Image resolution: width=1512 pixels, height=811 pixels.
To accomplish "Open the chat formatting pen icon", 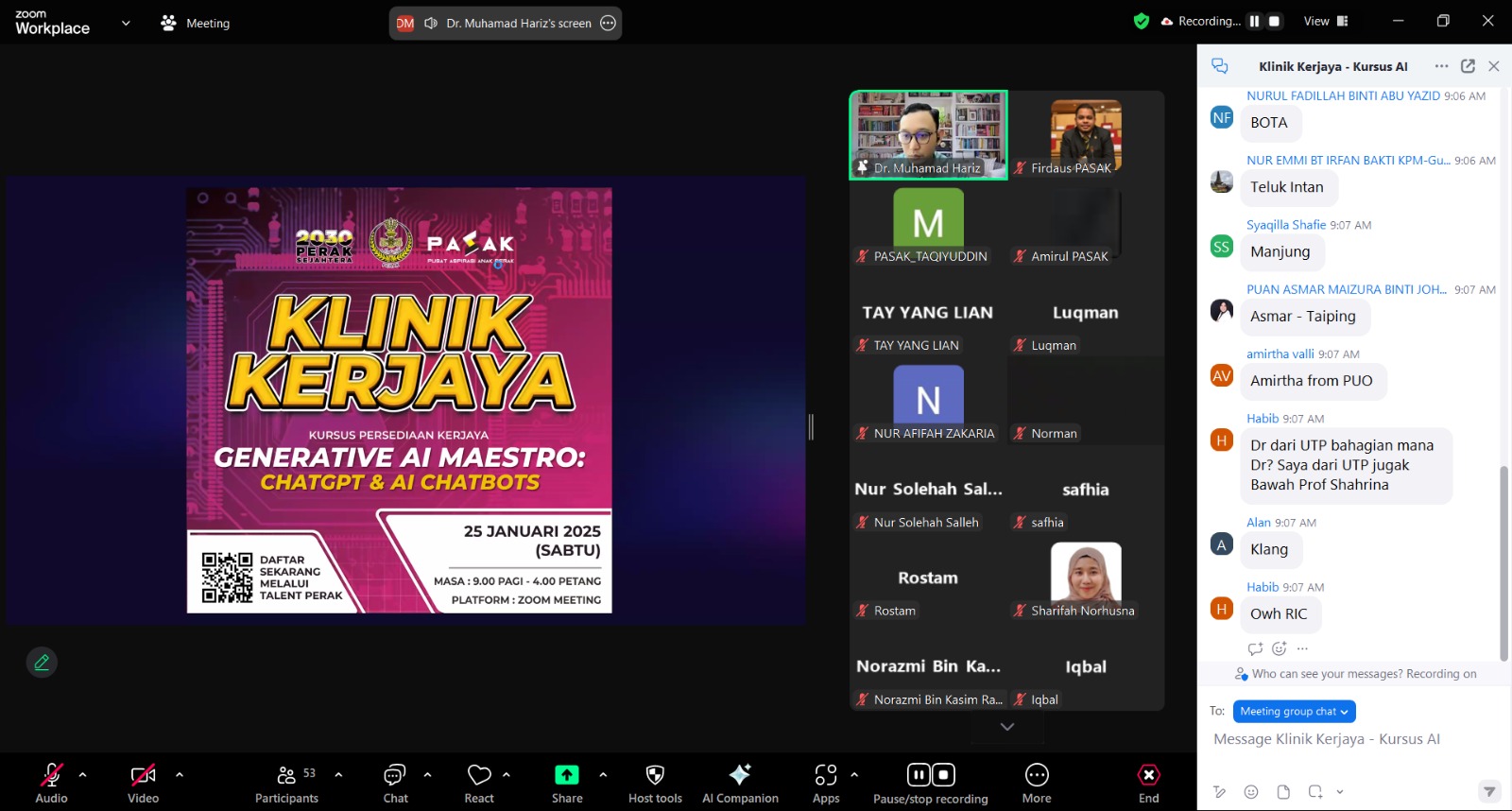I will coord(1220,792).
